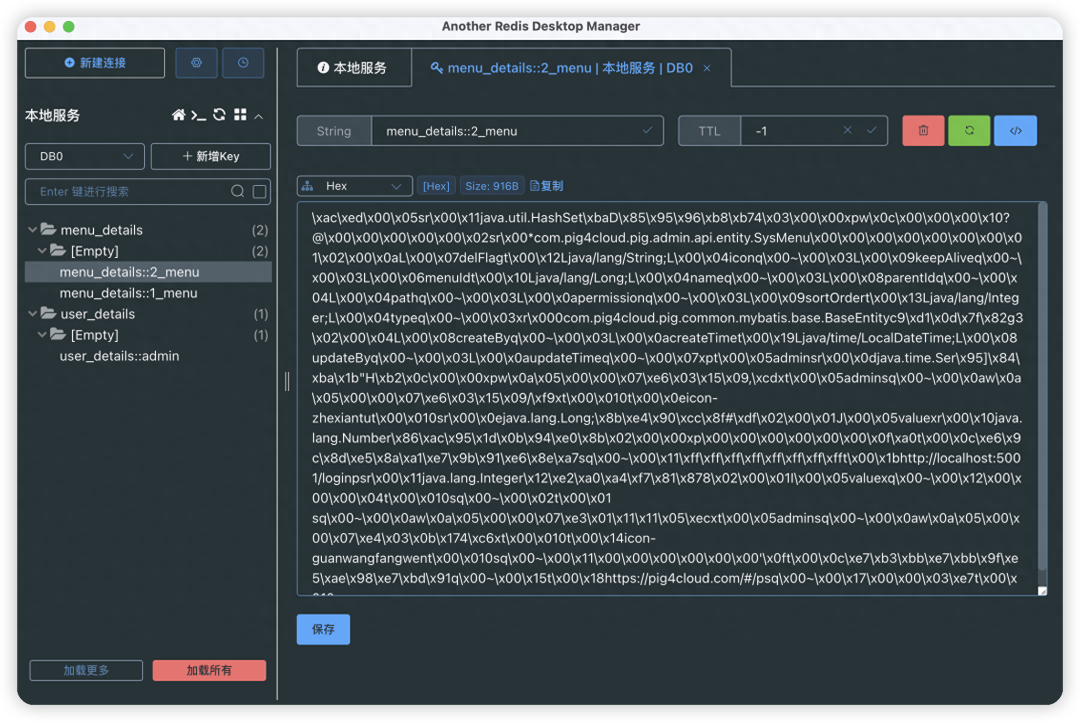Click the red 加载所有 button

tap(209, 670)
